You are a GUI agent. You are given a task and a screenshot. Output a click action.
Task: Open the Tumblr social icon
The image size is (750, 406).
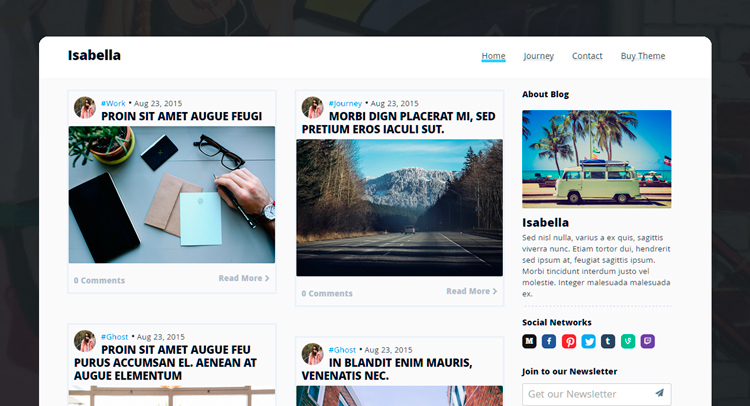(608, 341)
